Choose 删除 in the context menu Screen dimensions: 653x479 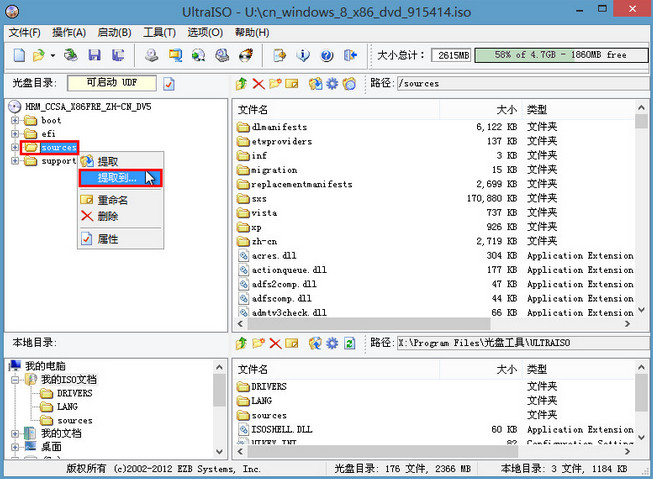121,216
